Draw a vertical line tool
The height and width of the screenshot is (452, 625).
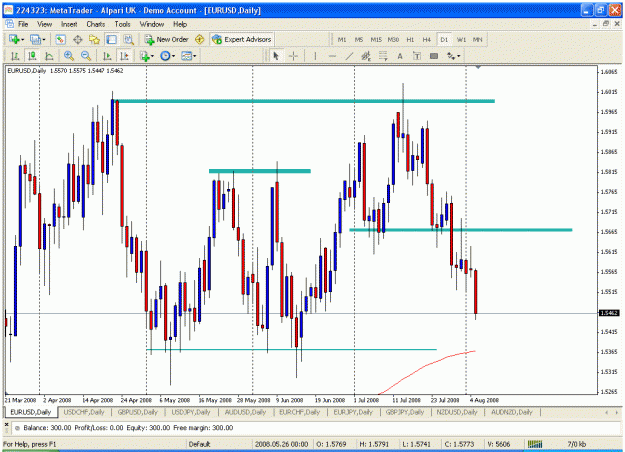(x=315, y=56)
